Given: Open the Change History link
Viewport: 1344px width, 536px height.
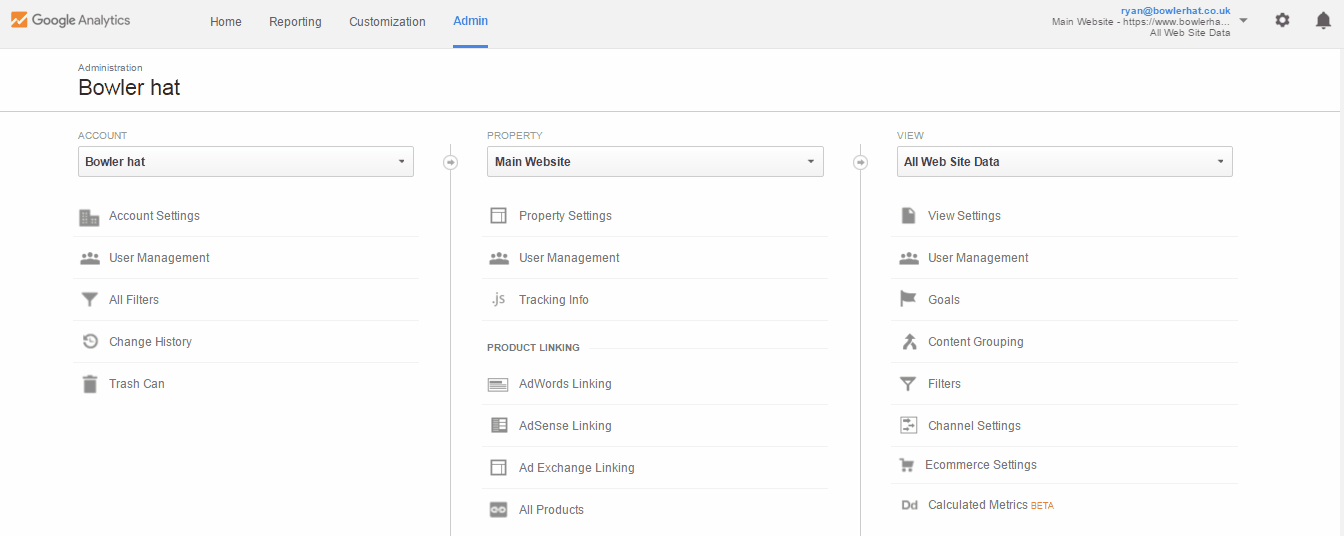Looking at the screenshot, I should click(x=150, y=342).
